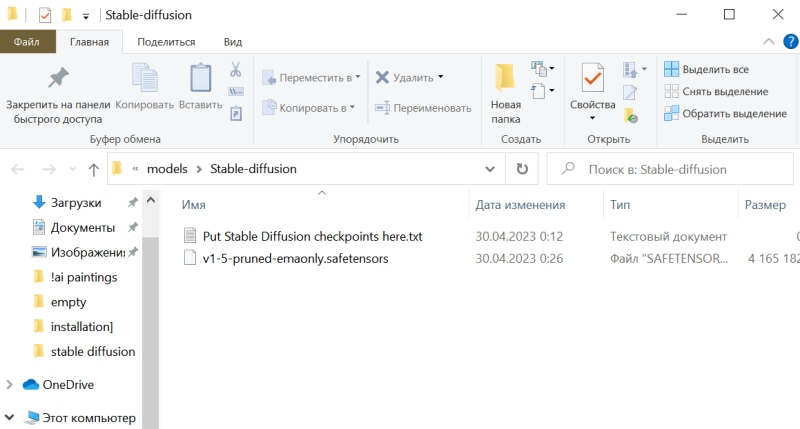Screen dimensions: 800x429
Task: Open the Share ribbon tab
Action: [x=166, y=42]
